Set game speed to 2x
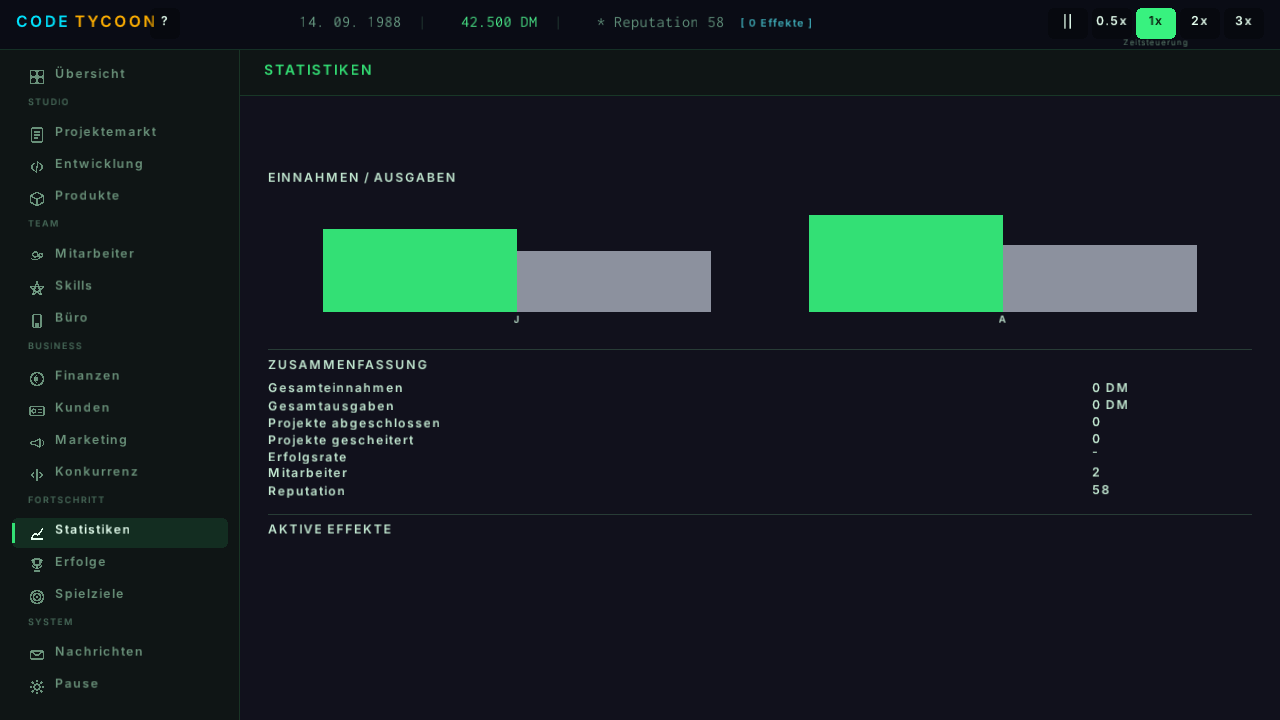1280x720 pixels. click(x=1199, y=22)
